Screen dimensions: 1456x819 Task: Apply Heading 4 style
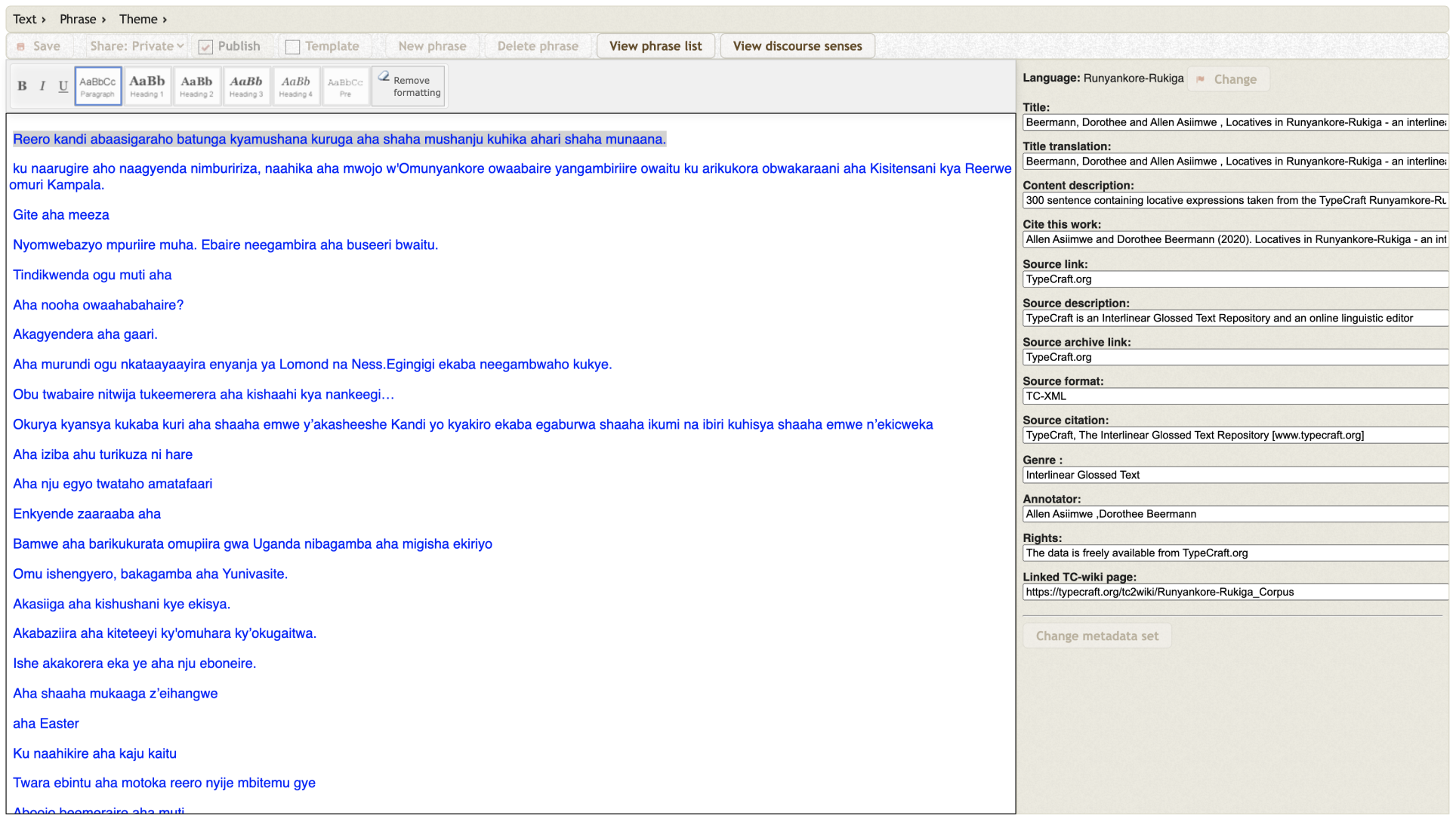(x=296, y=86)
